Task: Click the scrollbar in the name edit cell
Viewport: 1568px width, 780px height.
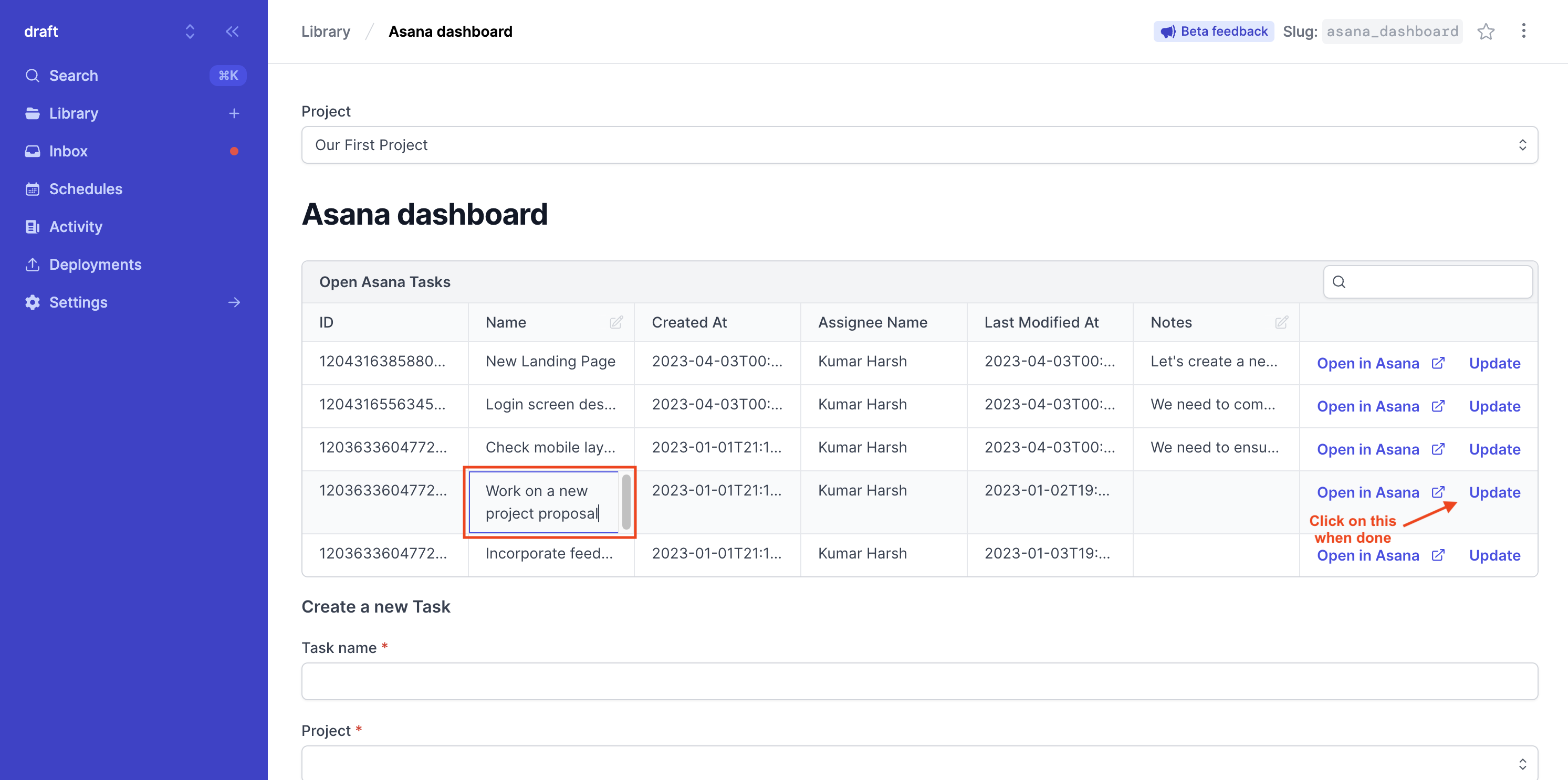Action: click(626, 502)
